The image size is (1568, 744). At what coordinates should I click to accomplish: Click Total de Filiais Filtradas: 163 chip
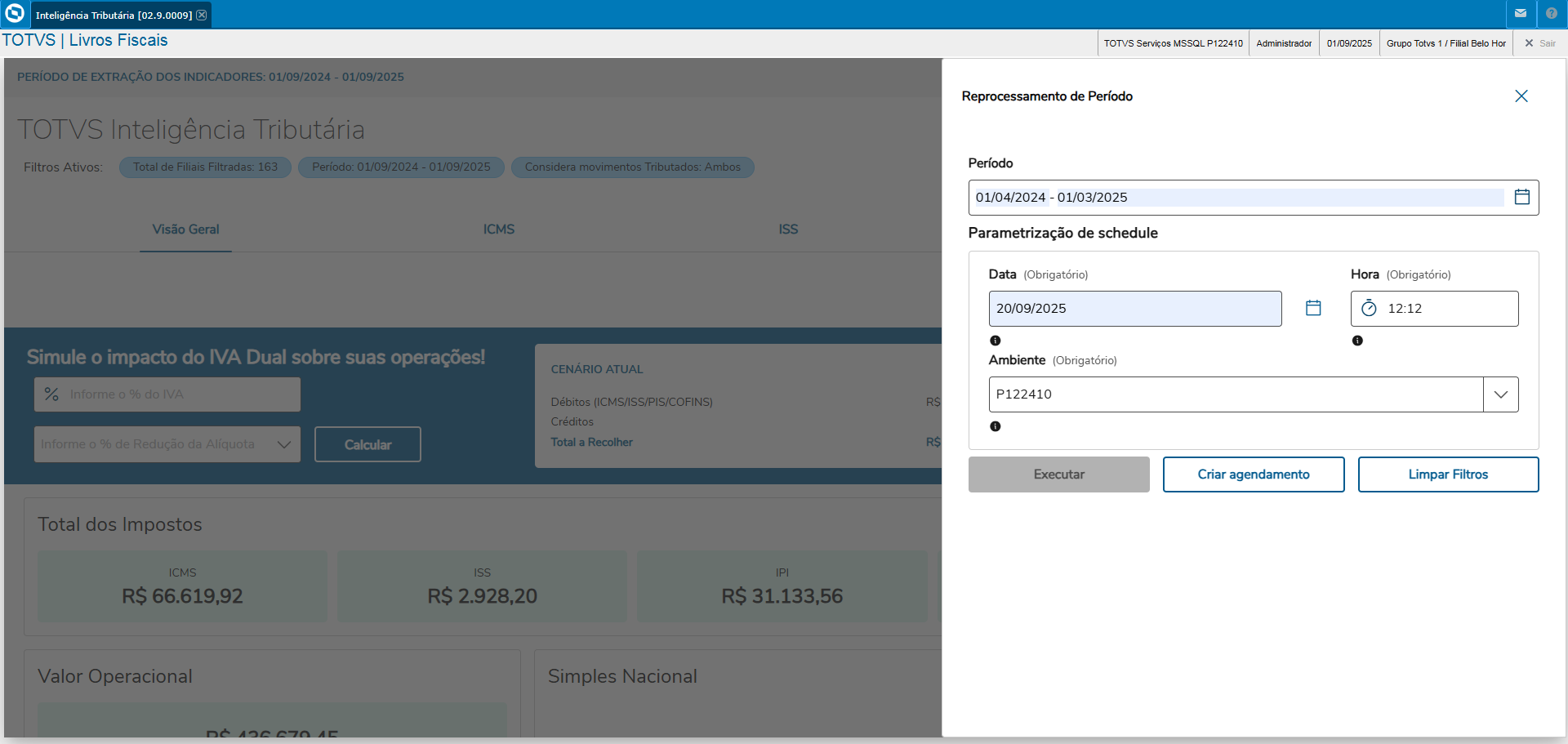click(x=205, y=167)
